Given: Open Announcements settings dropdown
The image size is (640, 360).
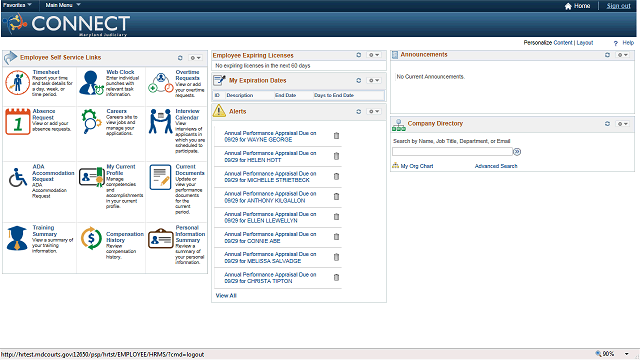Looking at the screenshot, I should [622, 55].
